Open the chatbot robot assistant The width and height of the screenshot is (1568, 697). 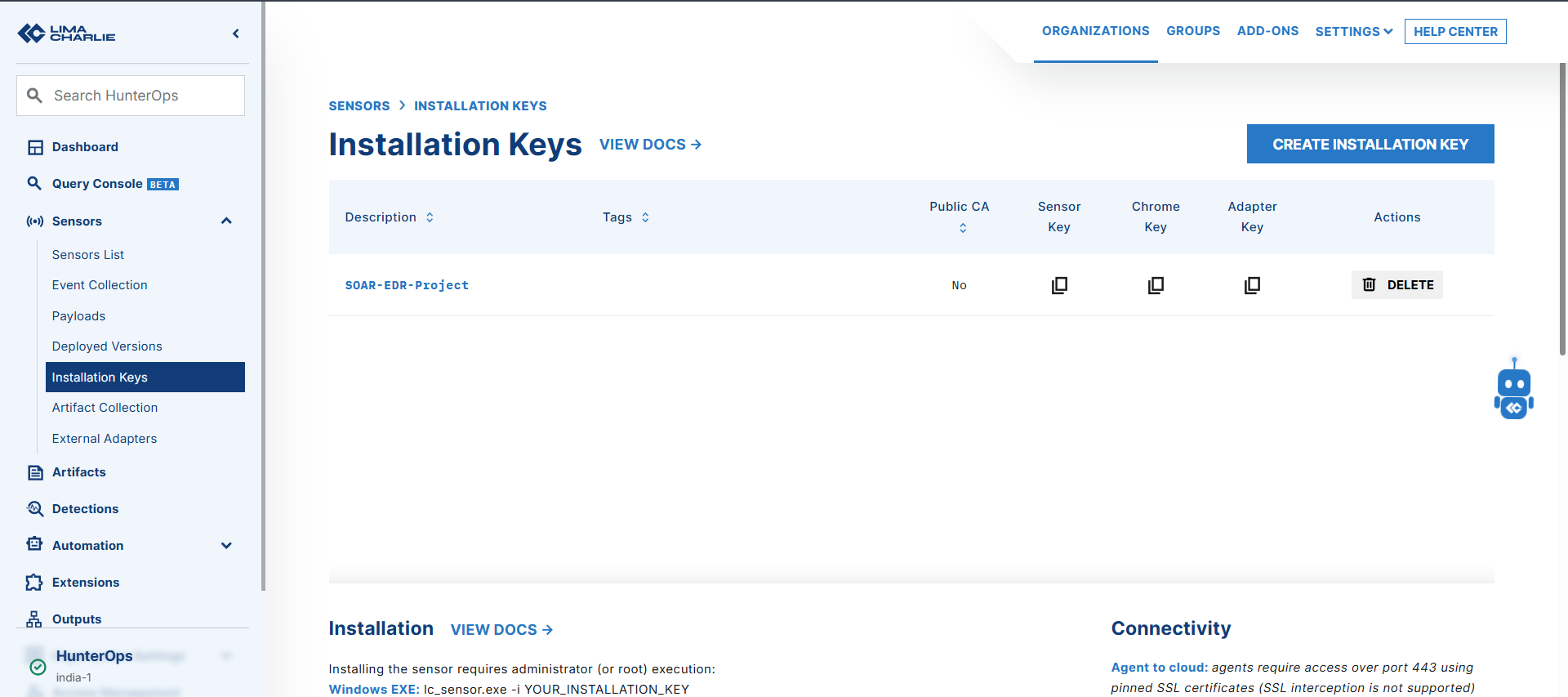[1514, 389]
